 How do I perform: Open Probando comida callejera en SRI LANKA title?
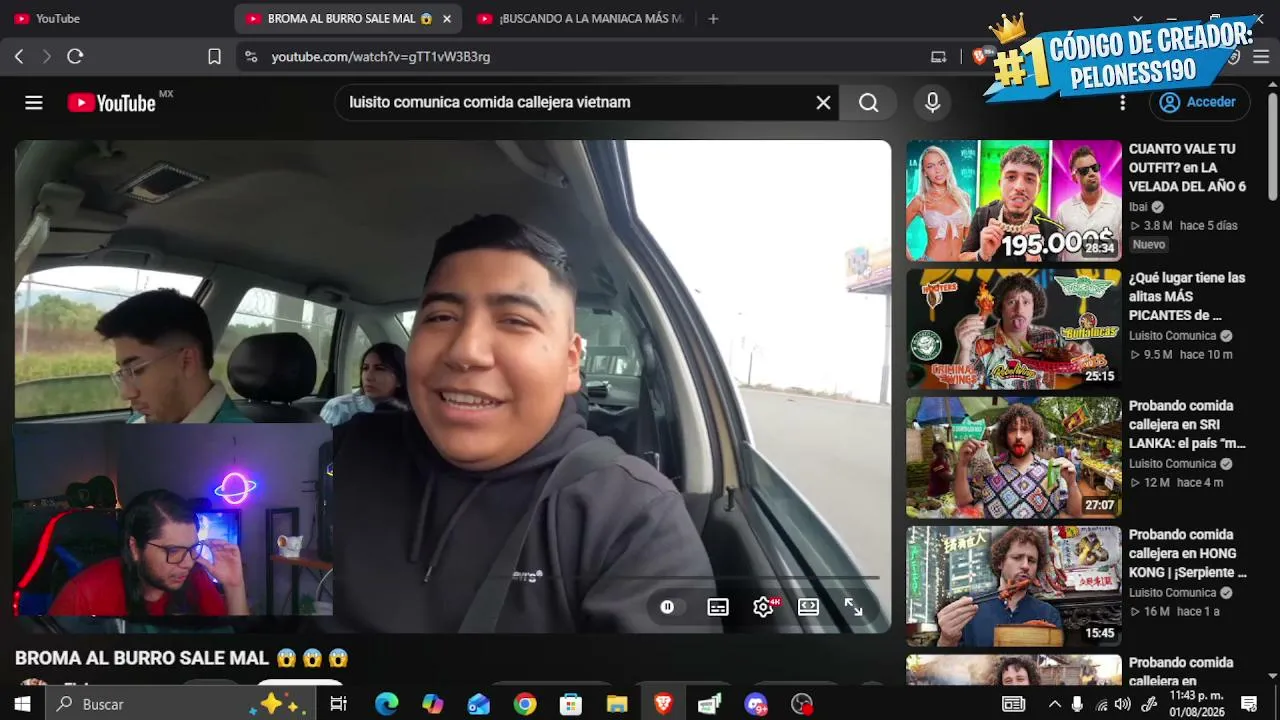pos(1188,425)
